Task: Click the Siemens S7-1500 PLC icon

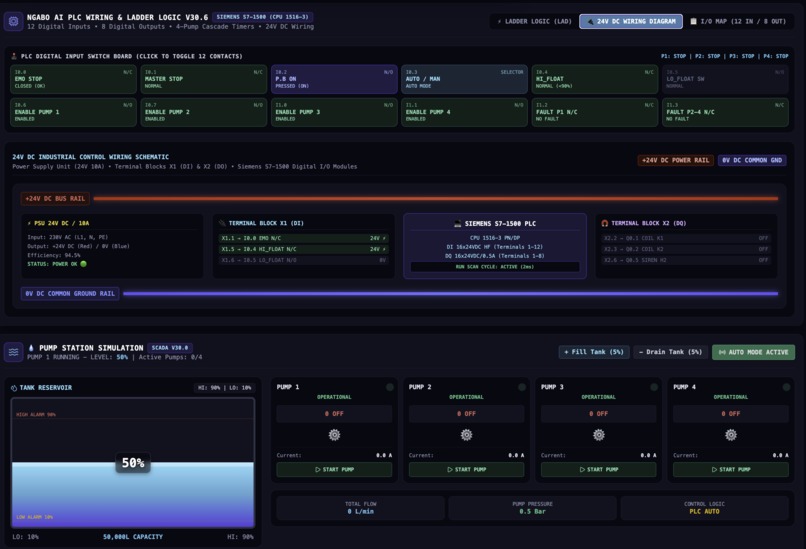Action: click(x=457, y=224)
